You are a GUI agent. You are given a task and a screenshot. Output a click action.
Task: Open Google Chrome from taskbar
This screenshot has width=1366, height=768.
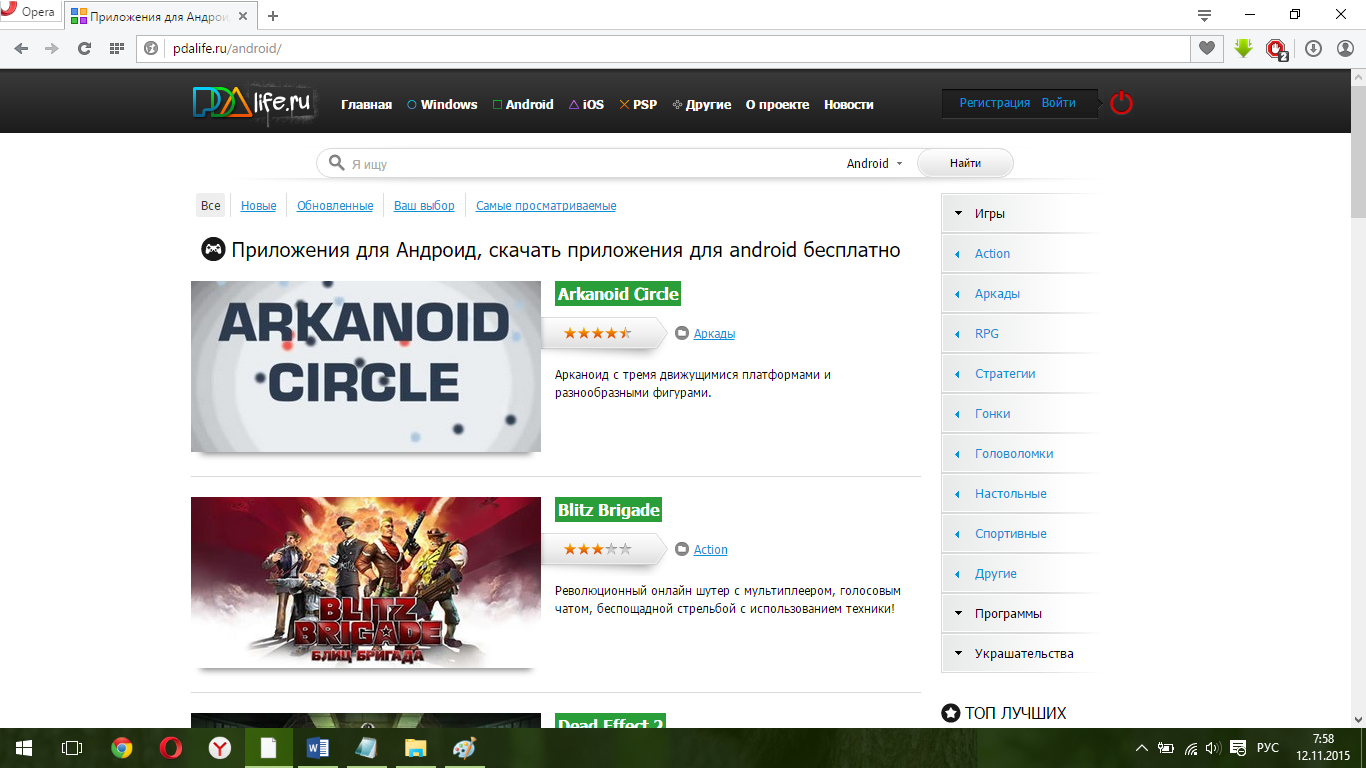point(122,748)
